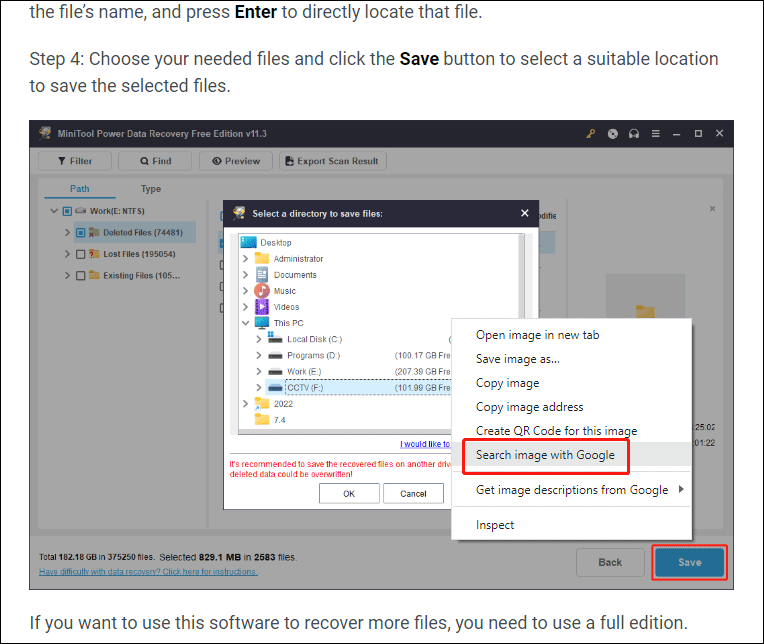Select the CCTV (F:) drive row
The image size is (764, 644).
click(x=358, y=387)
